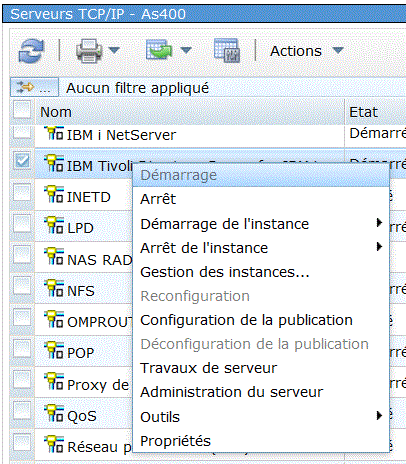Click the NFS server icon
Viewport: 406px width, 464px height.
point(54,288)
